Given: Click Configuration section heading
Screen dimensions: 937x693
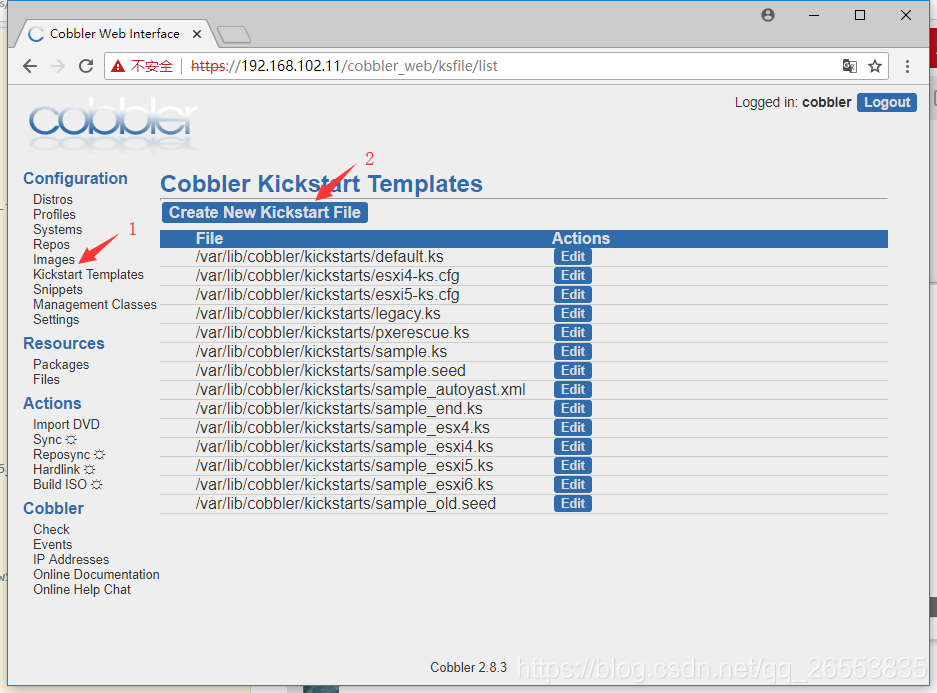Looking at the screenshot, I should coord(75,179).
